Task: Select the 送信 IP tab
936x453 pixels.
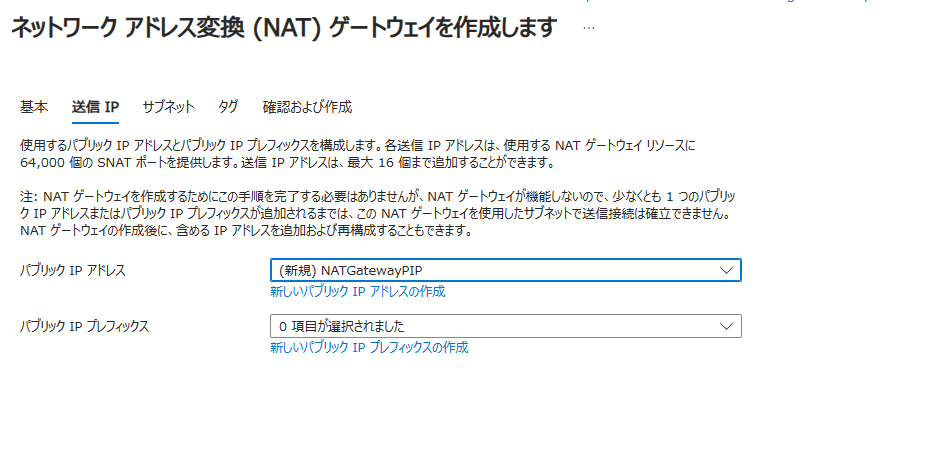Action: pos(96,107)
